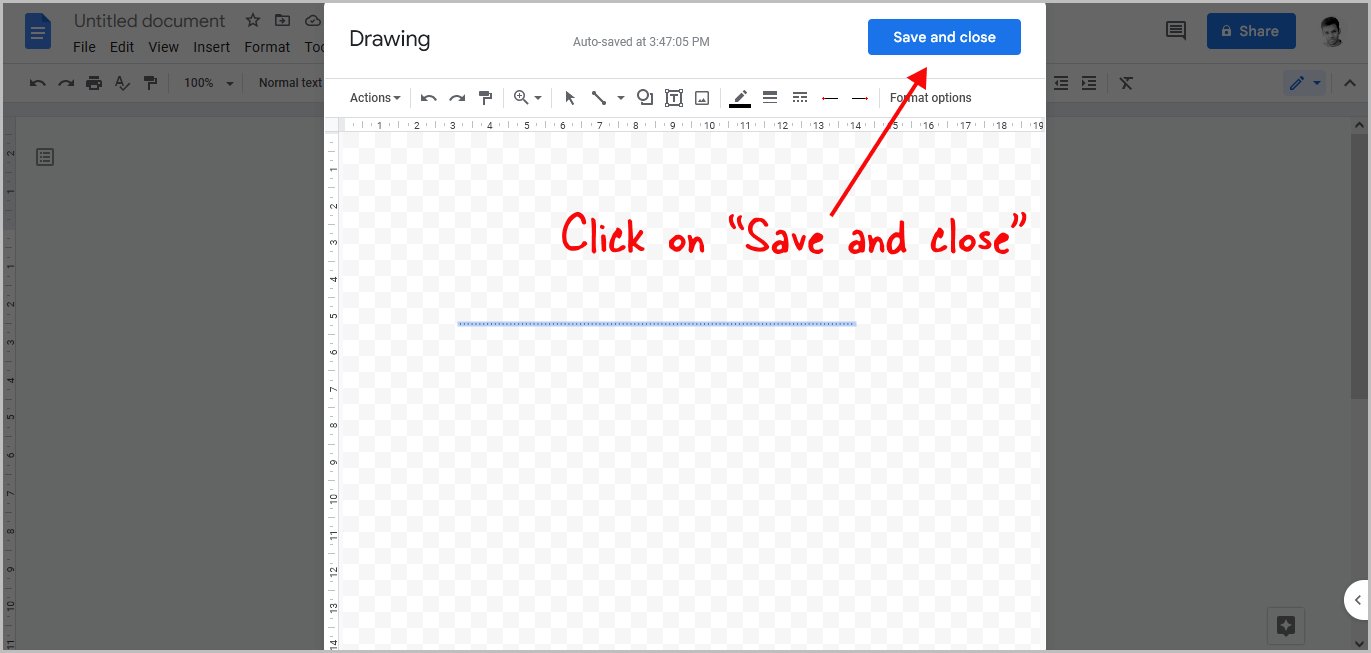This screenshot has height=653, width=1371.
Task: Open the zoom dropdown in the drawing toolbar
Action: tap(527, 97)
